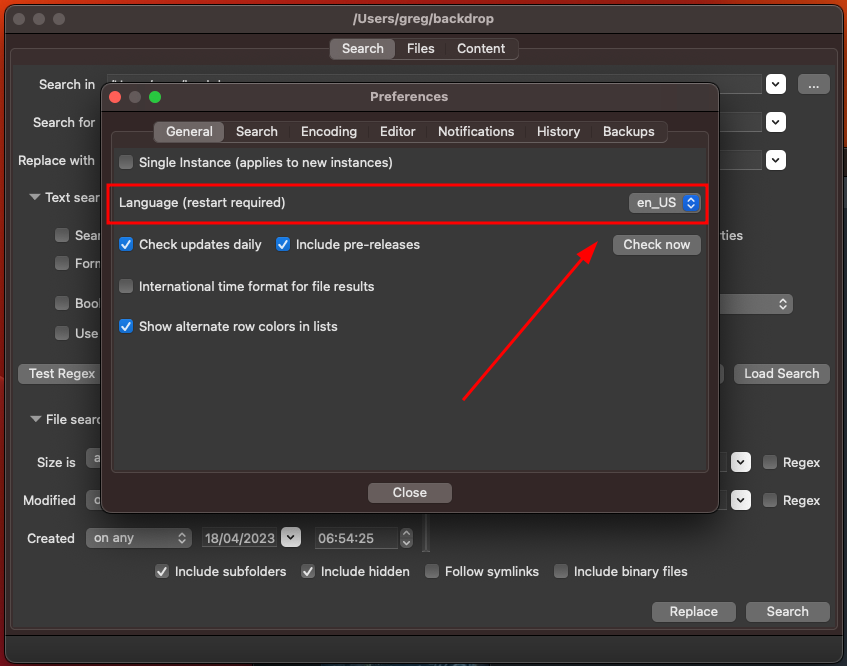
Task: Switch to the General preferences tab
Action: tap(189, 131)
